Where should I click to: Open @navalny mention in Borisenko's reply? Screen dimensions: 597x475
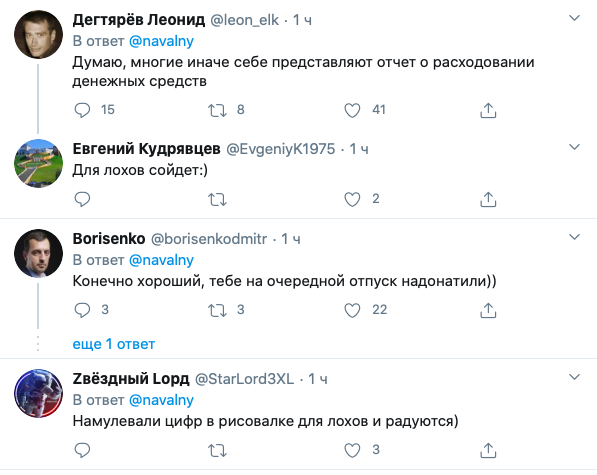click(x=161, y=260)
